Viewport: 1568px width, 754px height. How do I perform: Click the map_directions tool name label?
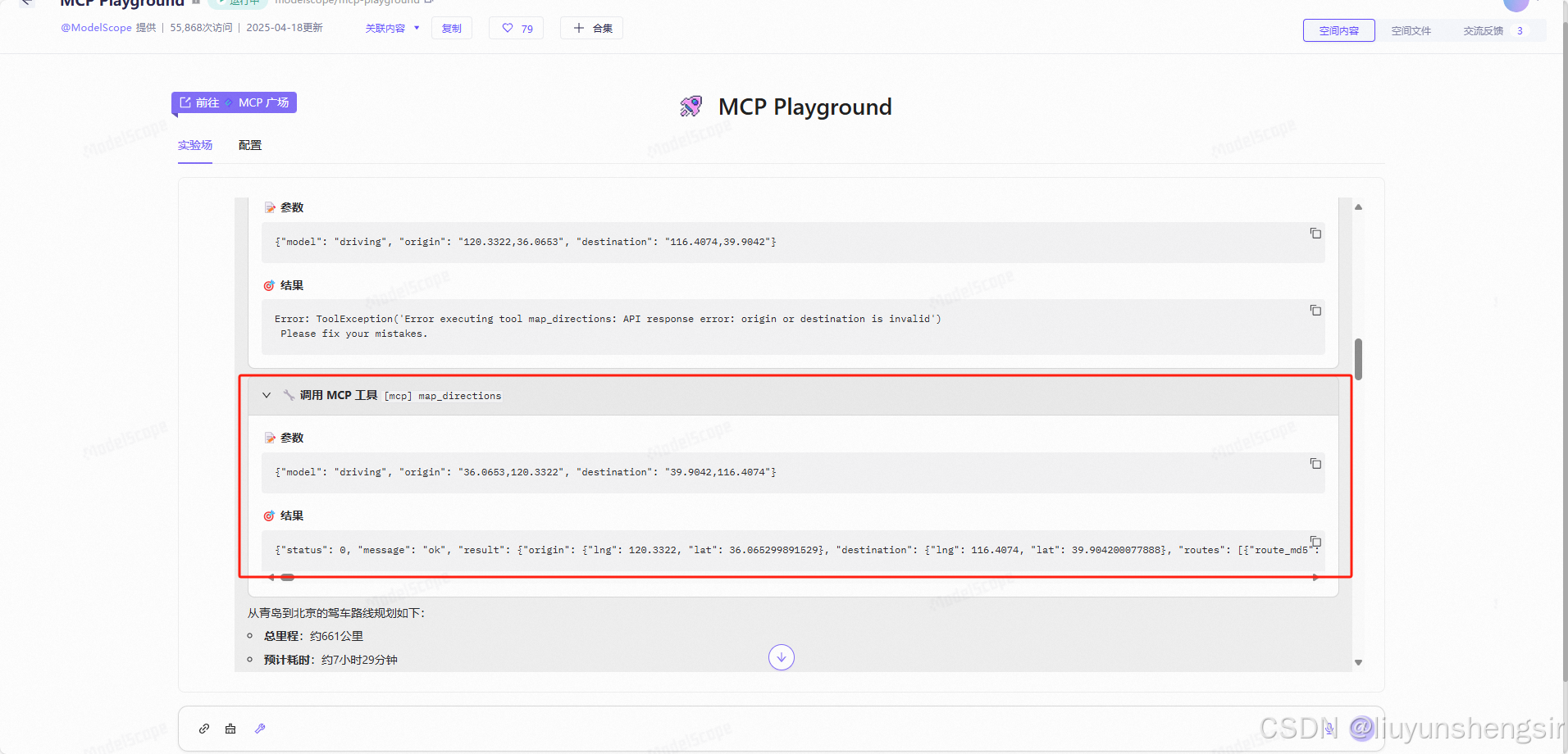coord(459,396)
